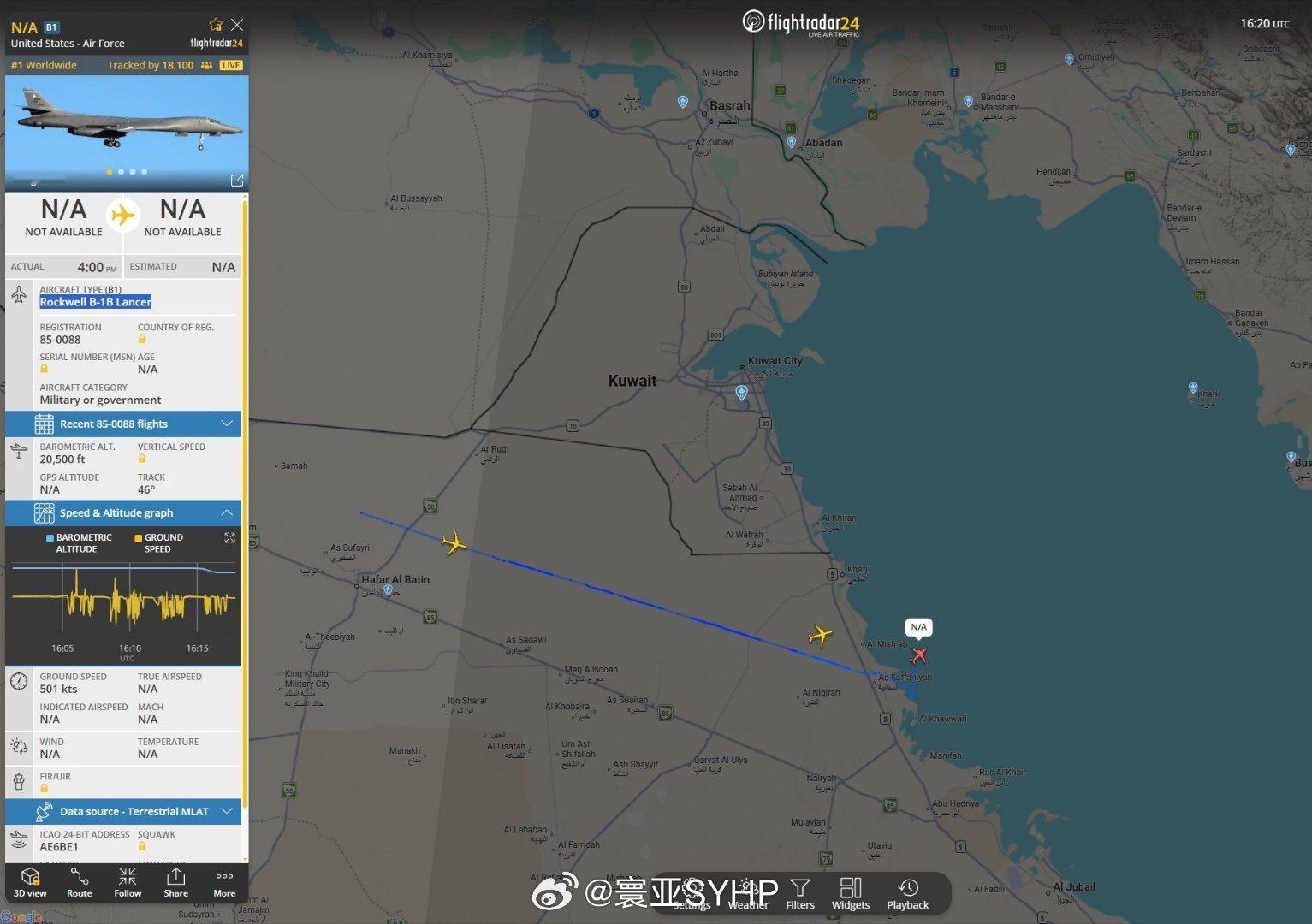Open aircraft photo in external link
The image size is (1312, 924).
click(x=237, y=181)
